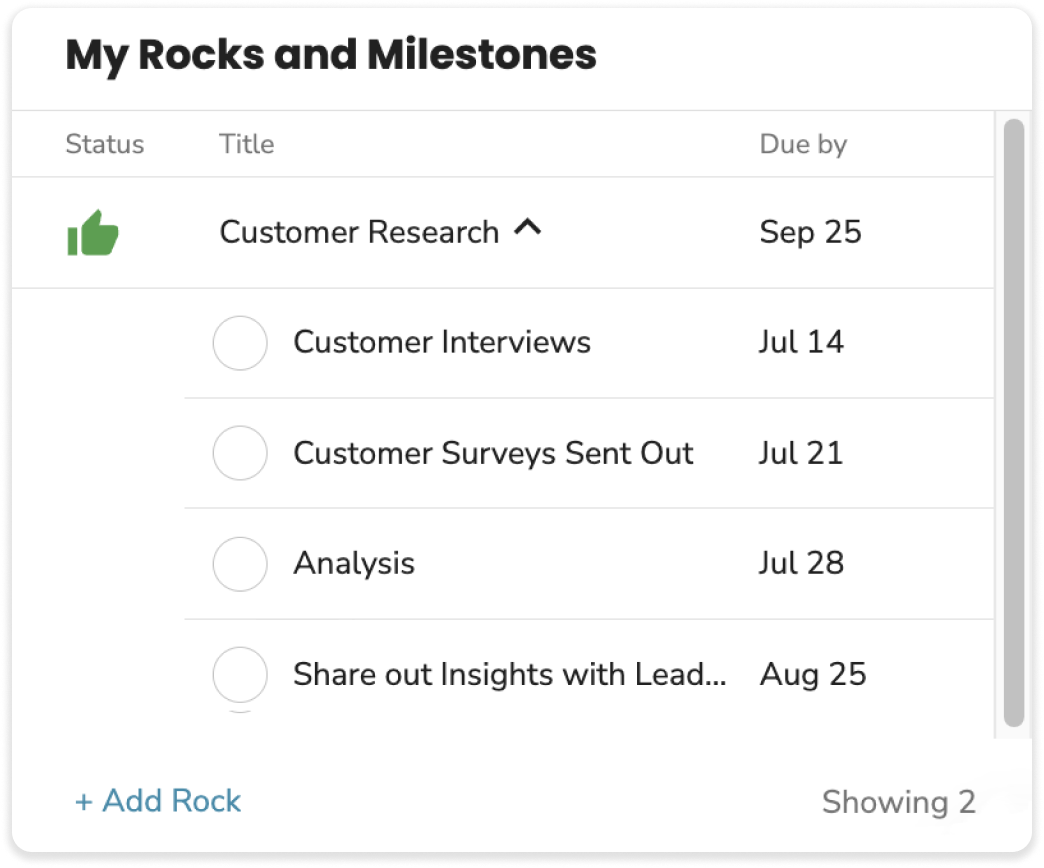Image resolution: width=1044 pixels, height=868 pixels.
Task: Click the Title column header
Action: pyautogui.click(x=246, y=144)
